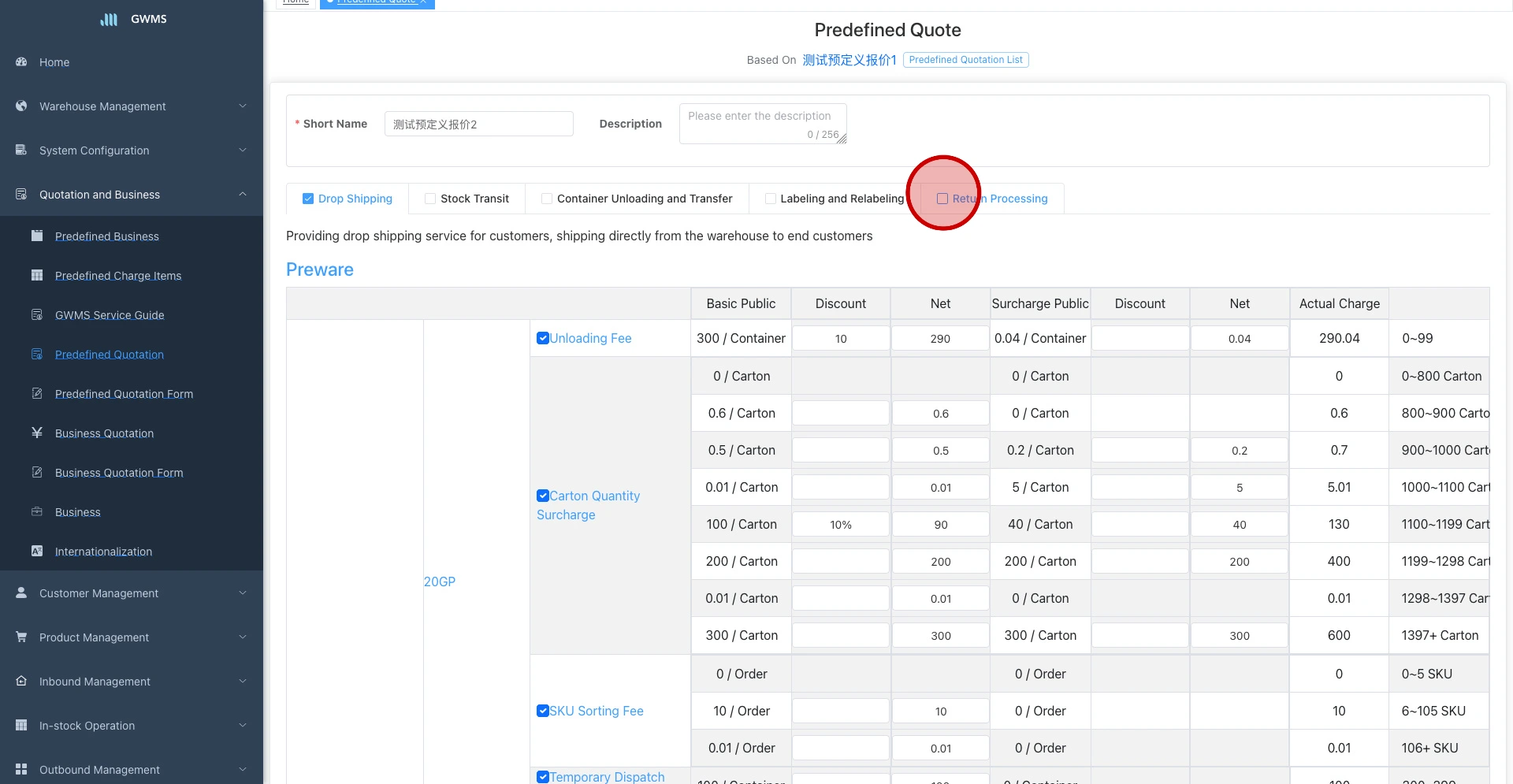Click the GWMS logo icon
This screenshot has height=784, width=1513.
[109, 19]
